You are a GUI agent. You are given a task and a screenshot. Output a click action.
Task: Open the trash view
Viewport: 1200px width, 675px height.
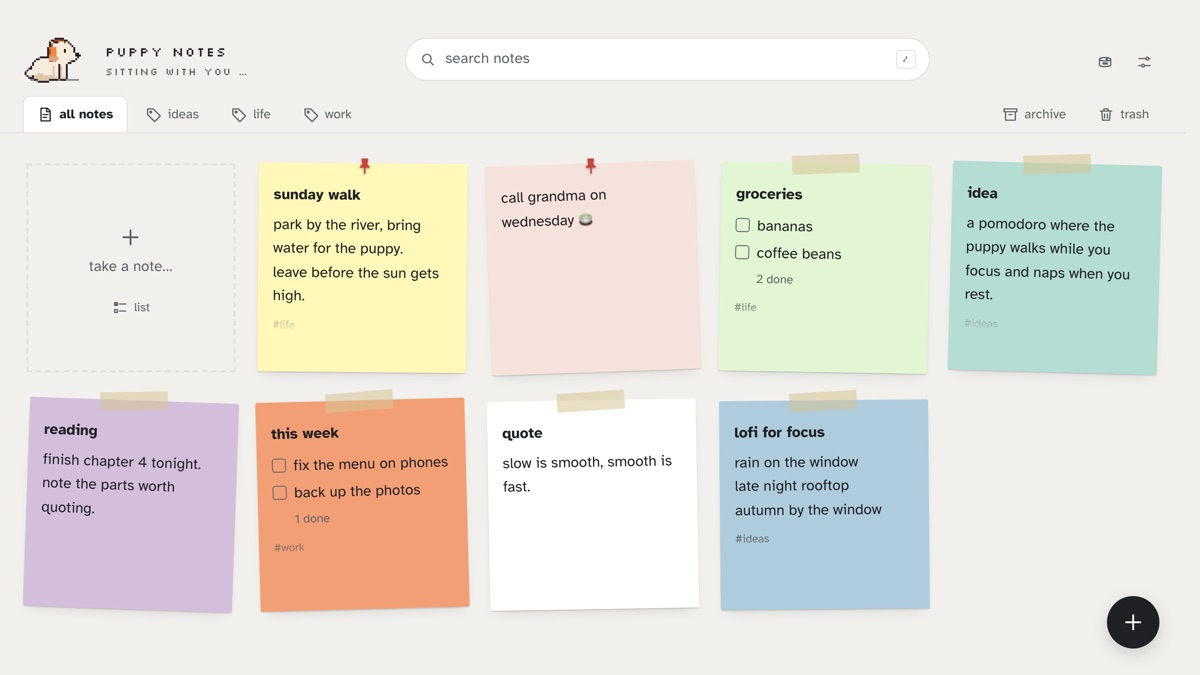[x=1124, y=114]
